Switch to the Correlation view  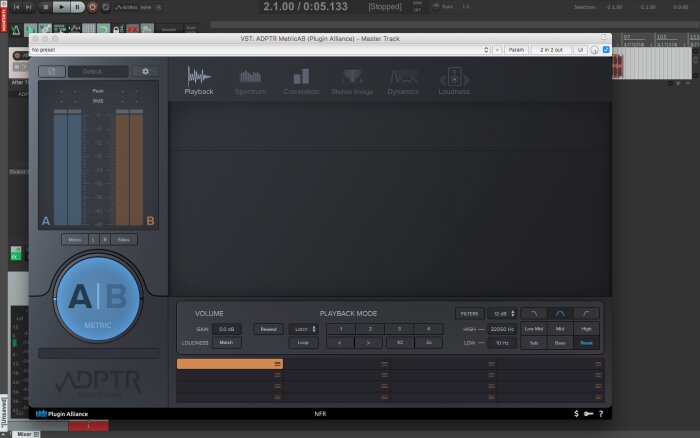(301, 81)
